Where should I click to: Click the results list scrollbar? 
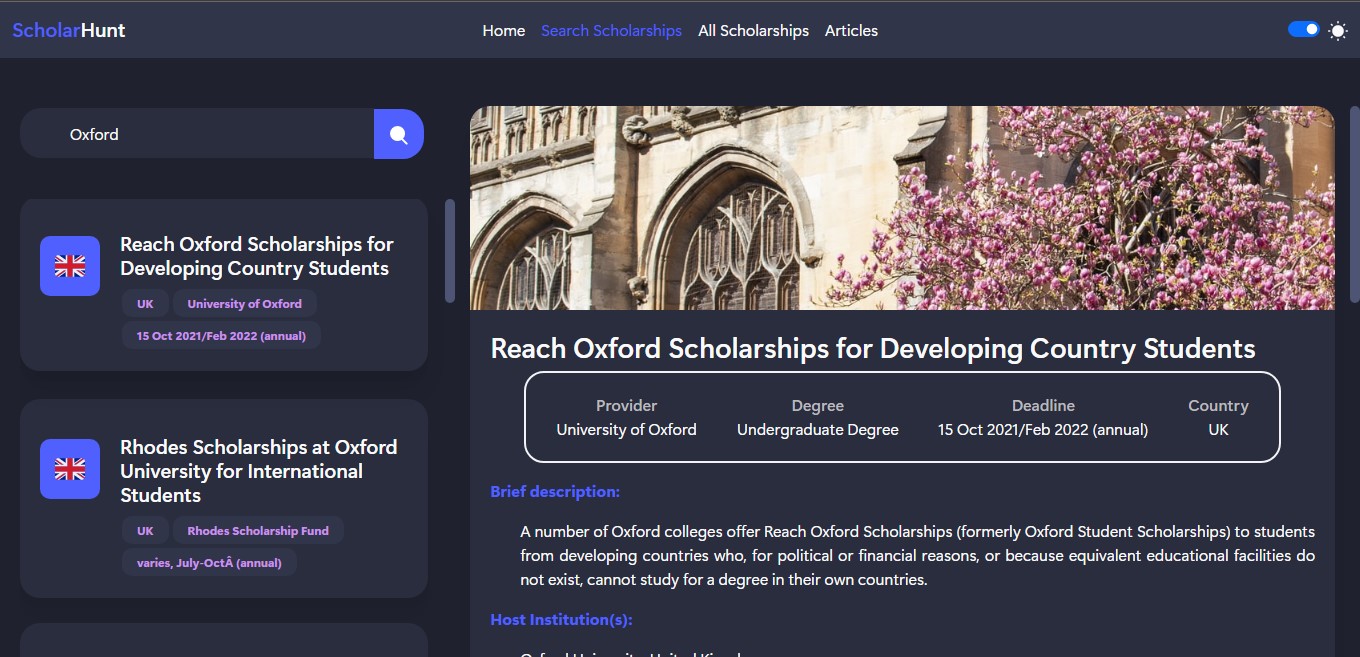450,251
